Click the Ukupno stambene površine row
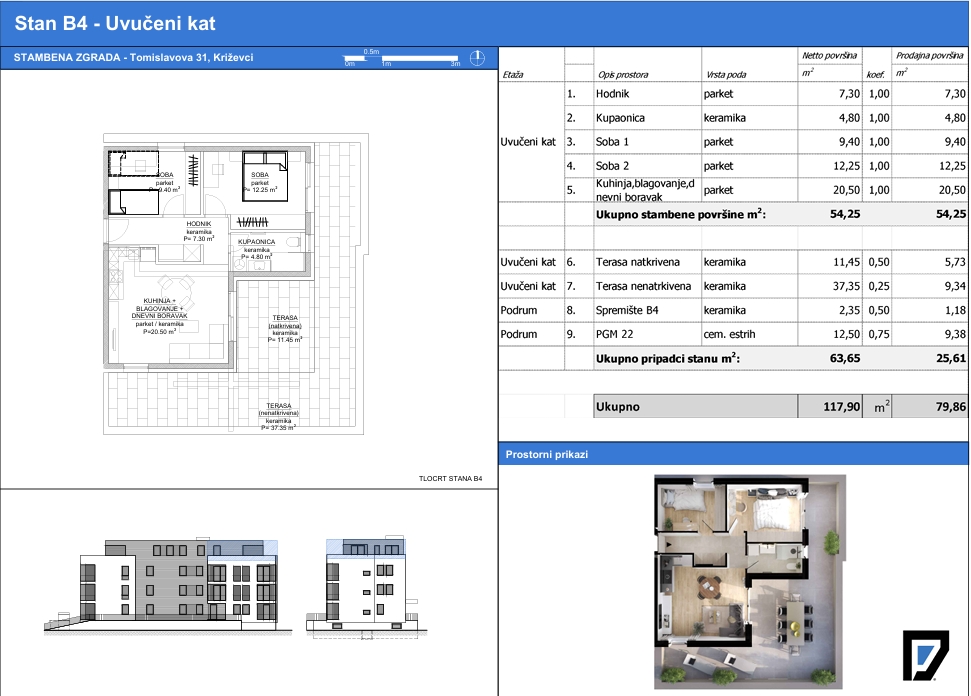This screenshot has height=696, width=971. [733, 214]
